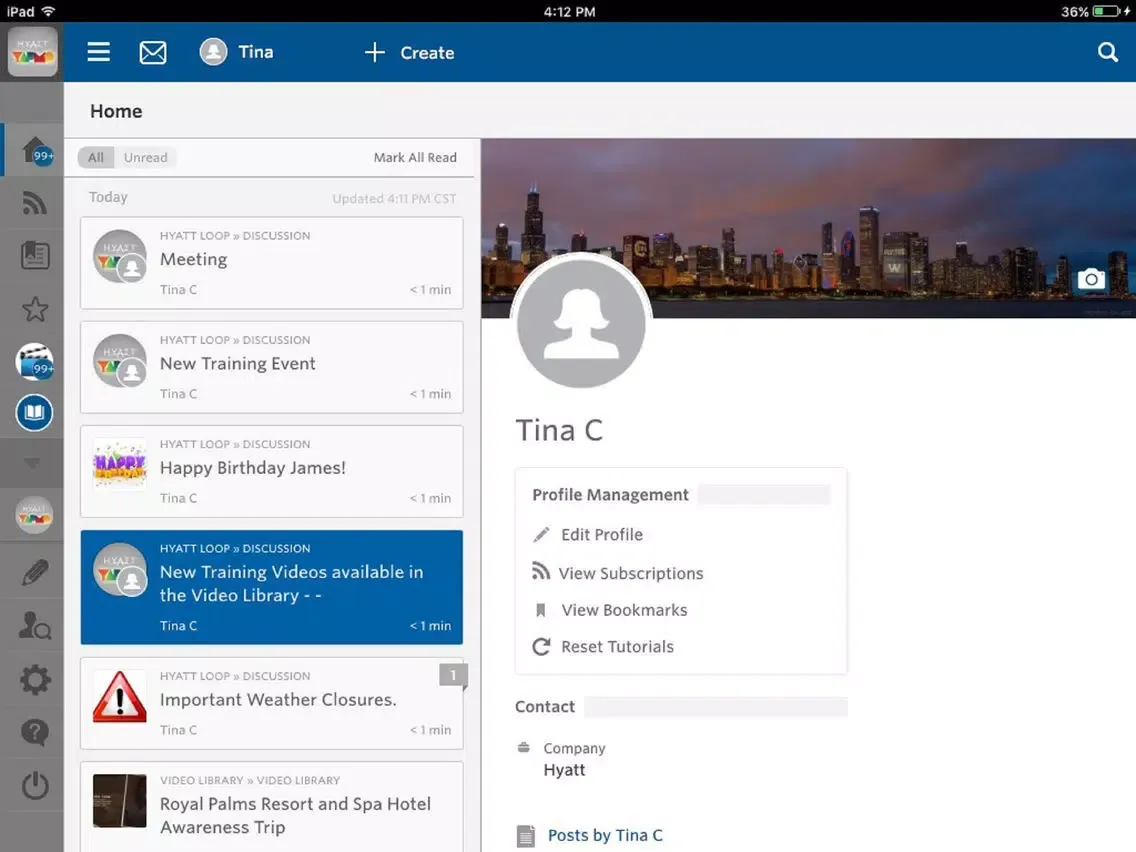This screenshot has width=1136, height=852.
Task: Open Posts by Tina C link
Action: pyautogui.click(x=605, y=835)
